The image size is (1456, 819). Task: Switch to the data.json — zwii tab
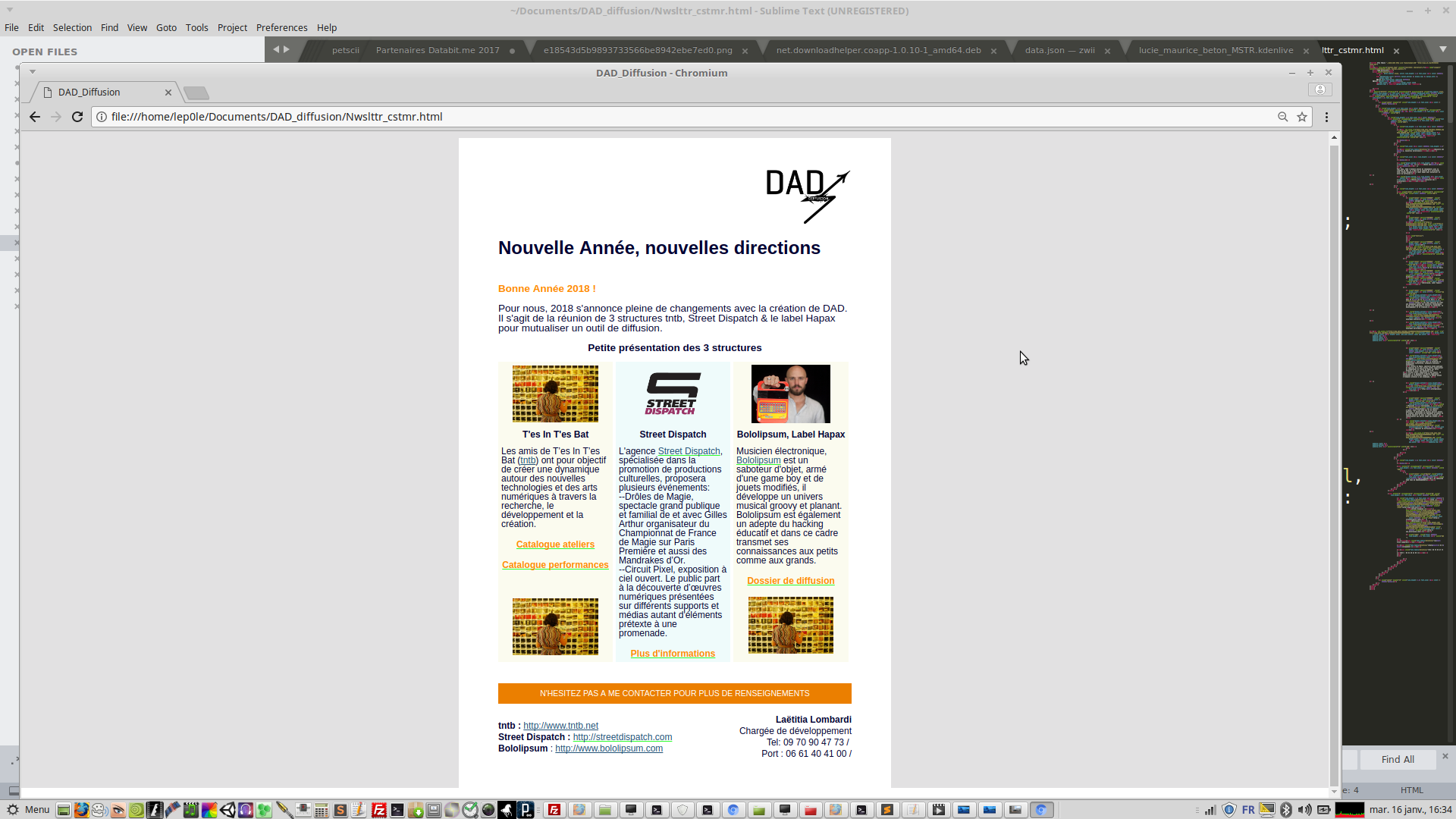pyautogui.click(x=1059, y=50)
